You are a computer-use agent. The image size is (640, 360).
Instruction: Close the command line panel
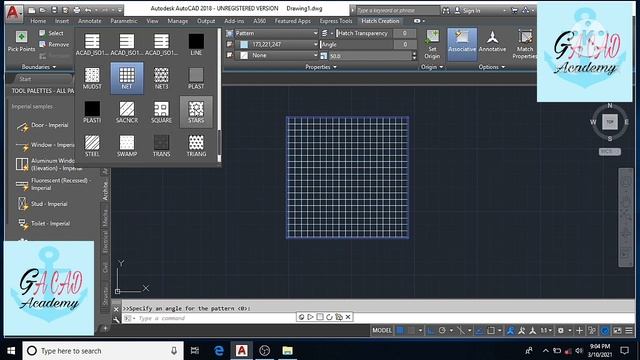(x=116, y=309)
